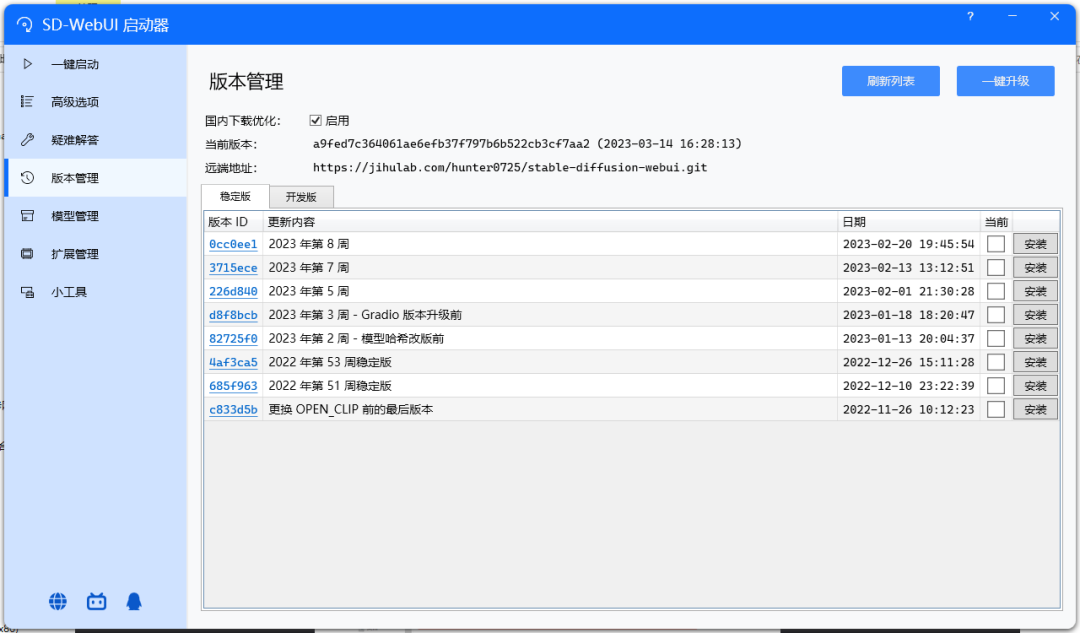Click the 日期 column header

point(908,222)
